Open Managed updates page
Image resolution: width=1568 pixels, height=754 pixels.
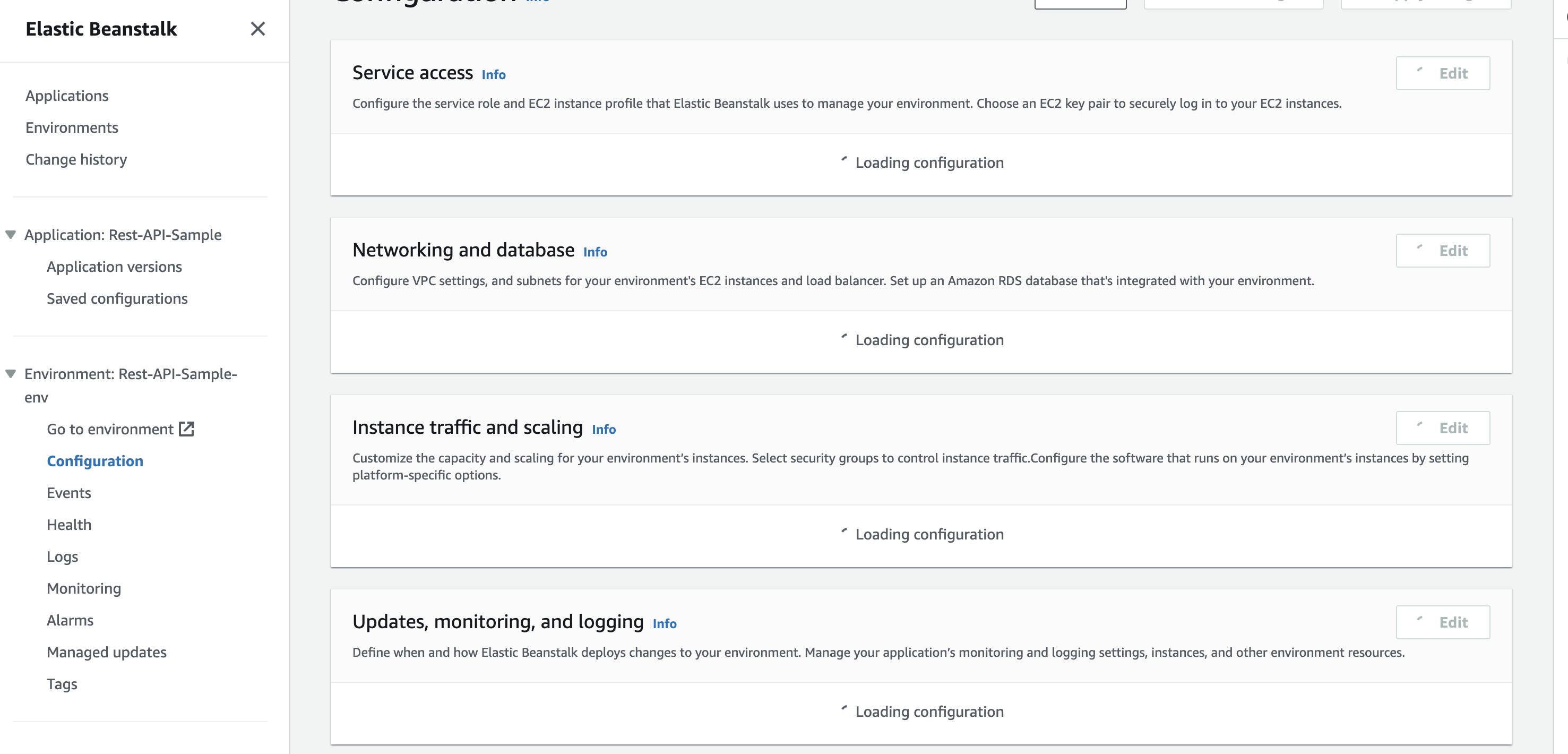107,652
